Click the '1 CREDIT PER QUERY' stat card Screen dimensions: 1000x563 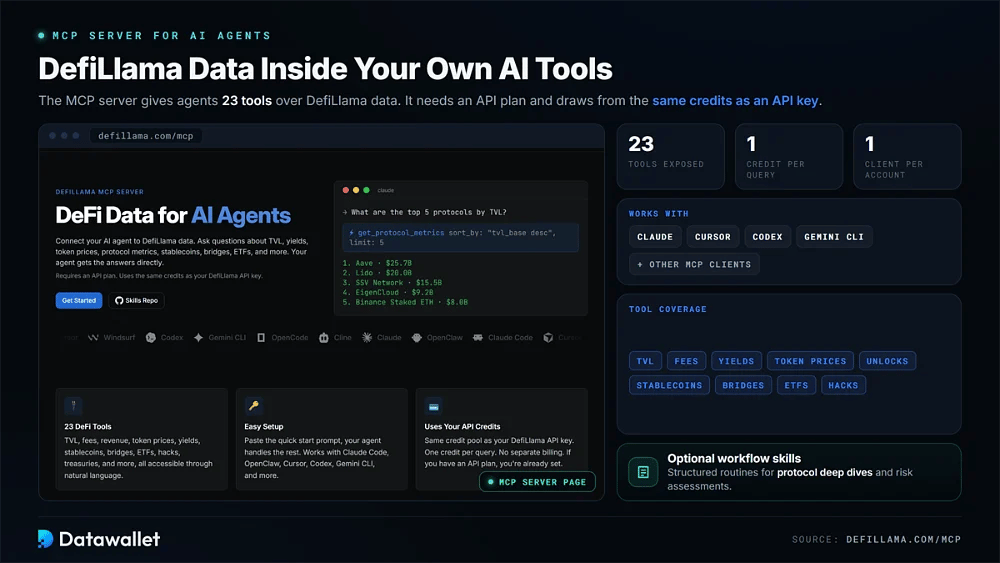coord(789,156)
